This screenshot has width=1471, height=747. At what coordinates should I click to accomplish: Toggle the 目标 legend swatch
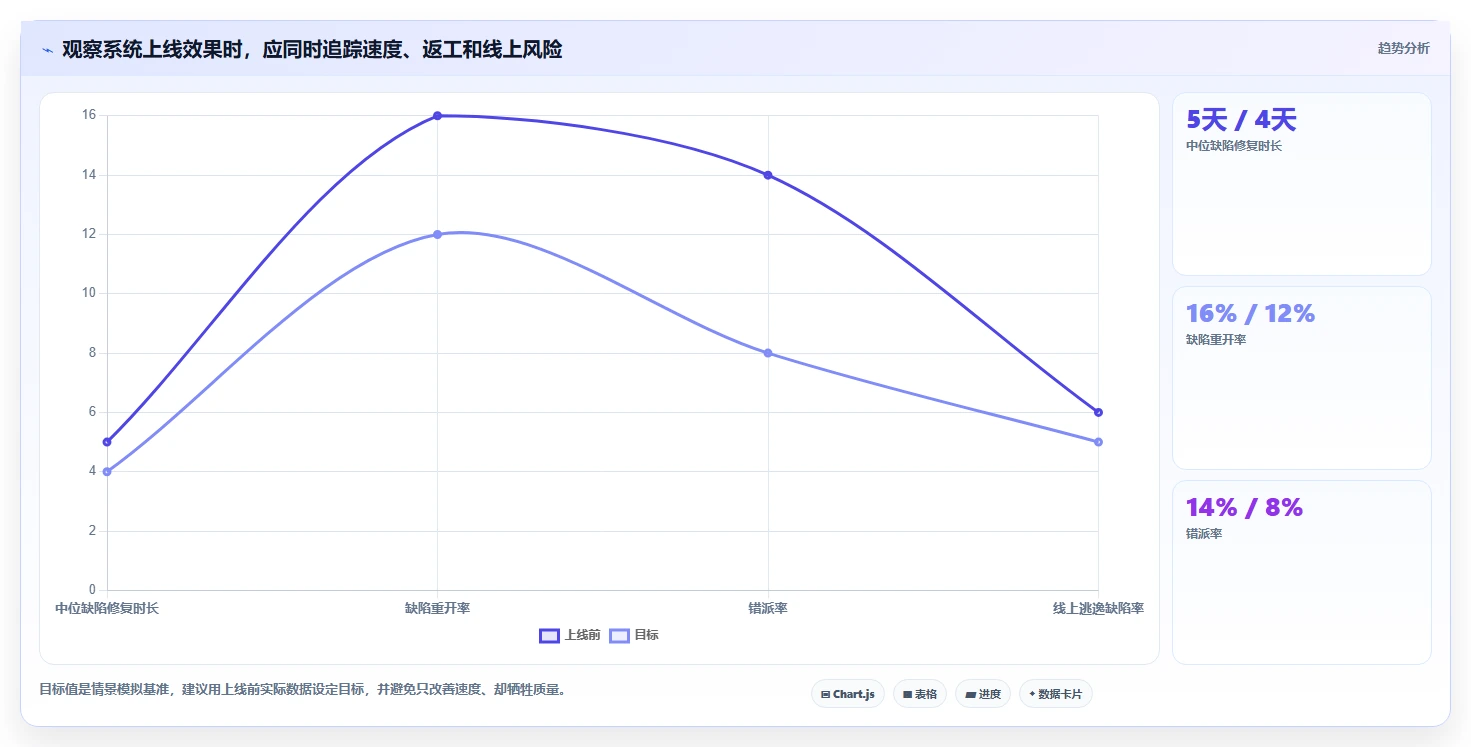tap(619, 635)
